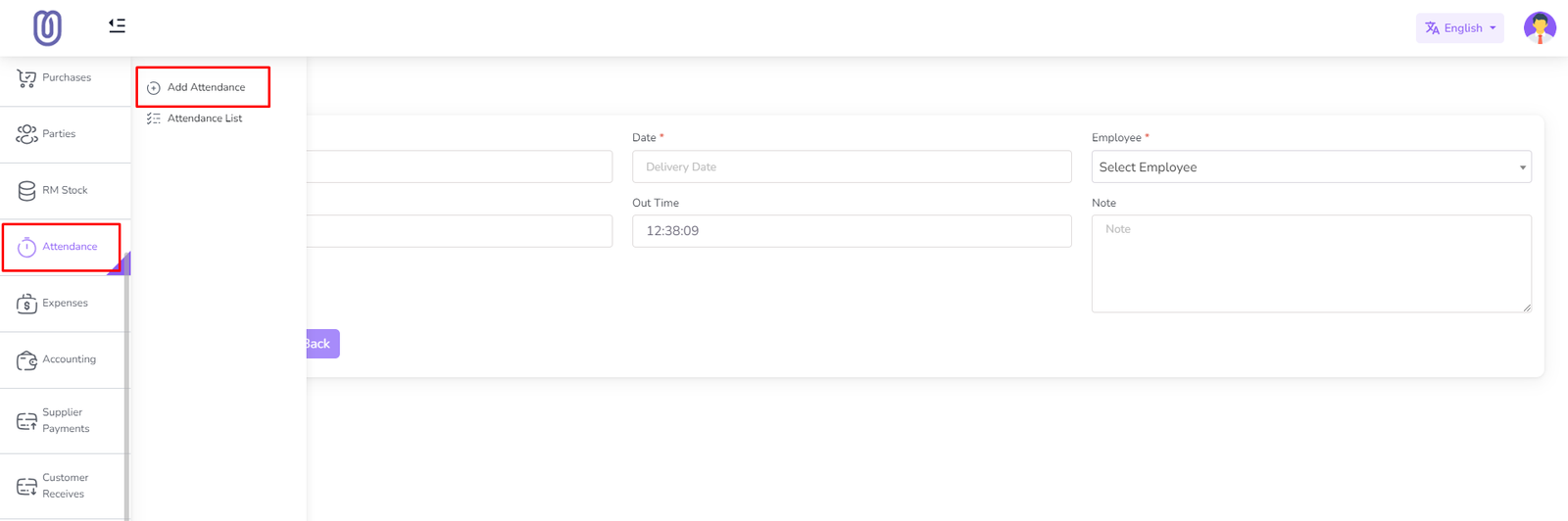Viewport: 1568px width, 521px height.
Task: Click the Out Time field
Action: pos(851,231)
